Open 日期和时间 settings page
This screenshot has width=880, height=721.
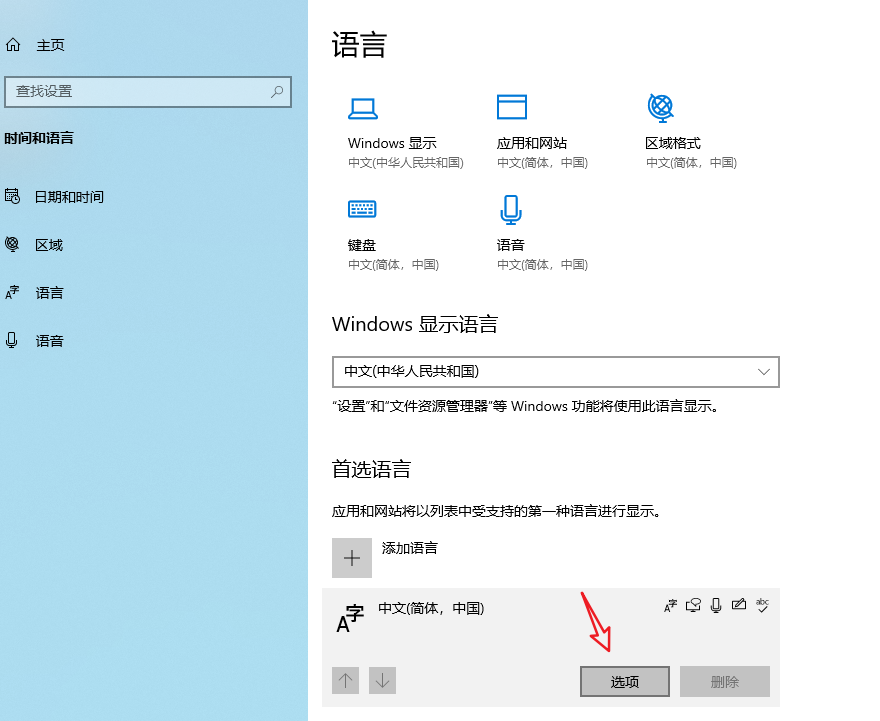[x=70, y=197]
